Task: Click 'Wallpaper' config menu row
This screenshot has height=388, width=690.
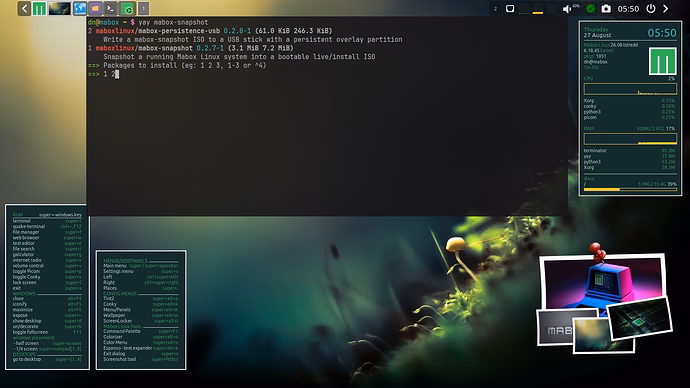Action: click(141, 315)
